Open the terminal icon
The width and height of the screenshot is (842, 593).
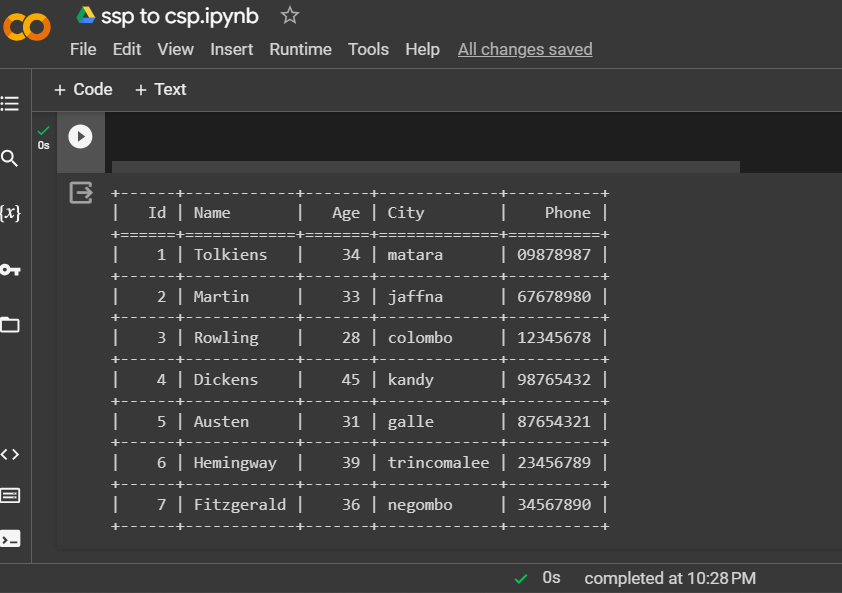[x=10, y=538]
